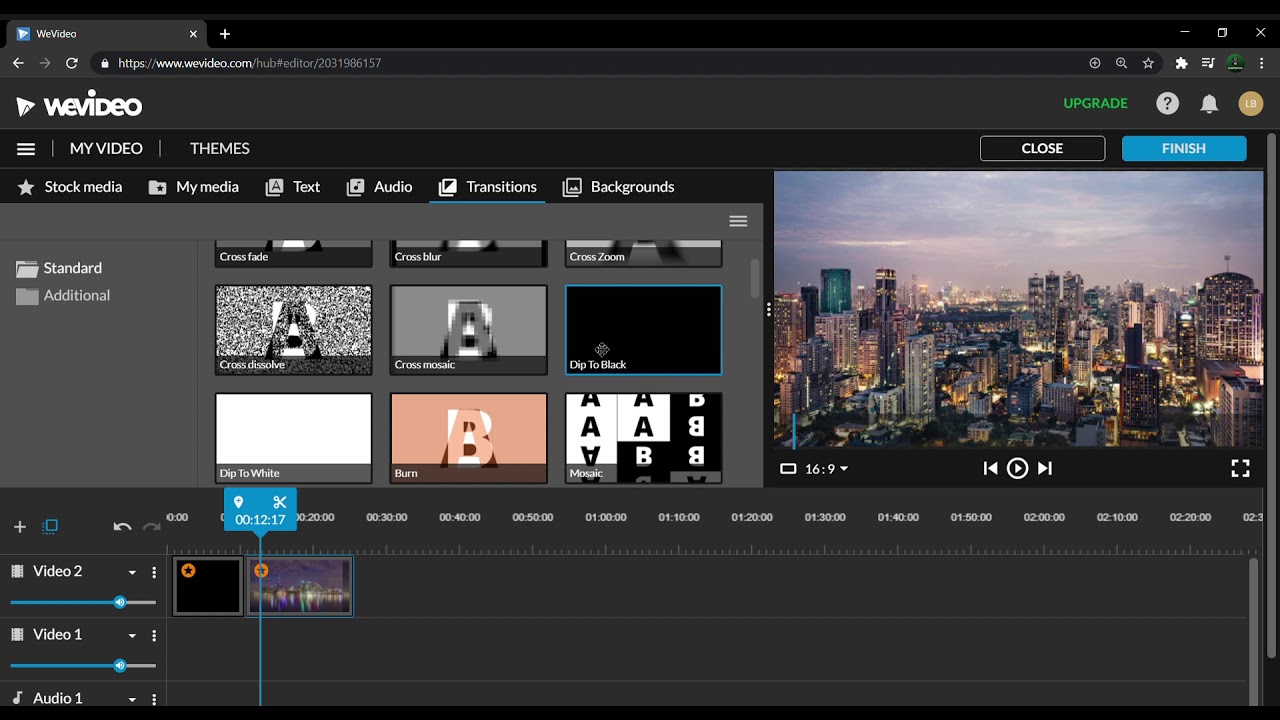Open the LB user avatar menu
1280x720 pixels.
pos(1251,104)
